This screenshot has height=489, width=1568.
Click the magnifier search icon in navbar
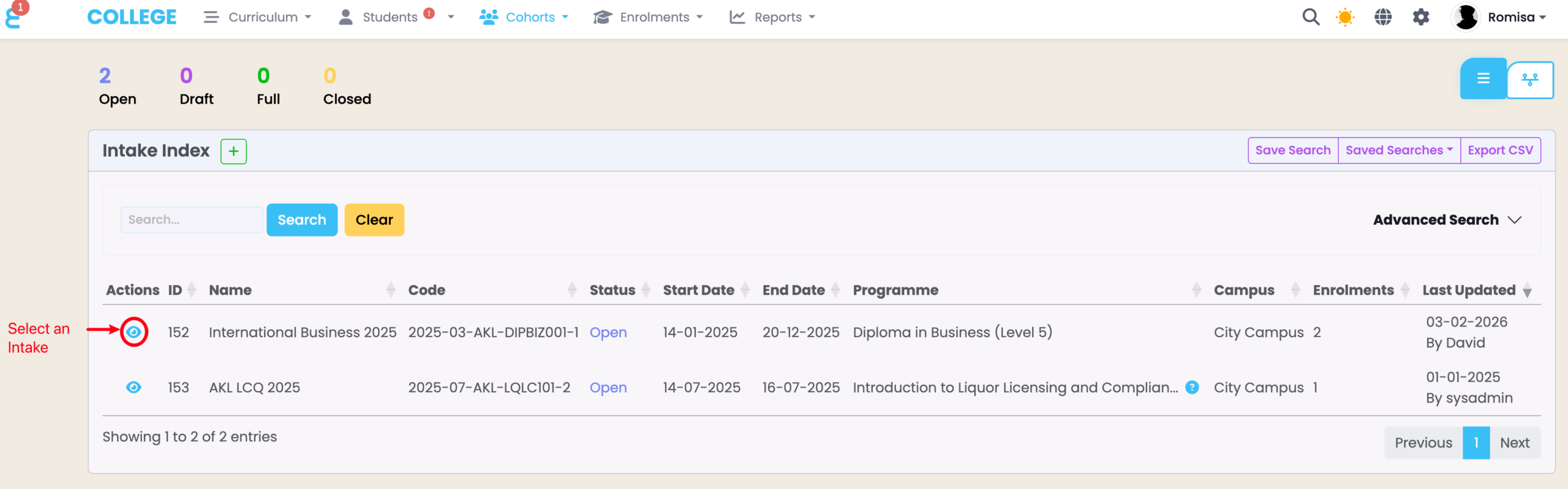pos(1310,17)
